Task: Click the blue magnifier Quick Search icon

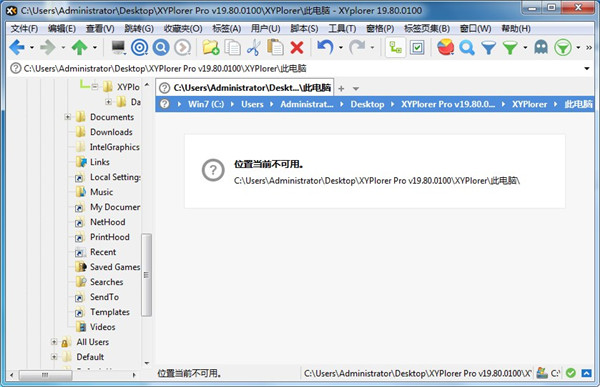Action: tap(467, 47)
